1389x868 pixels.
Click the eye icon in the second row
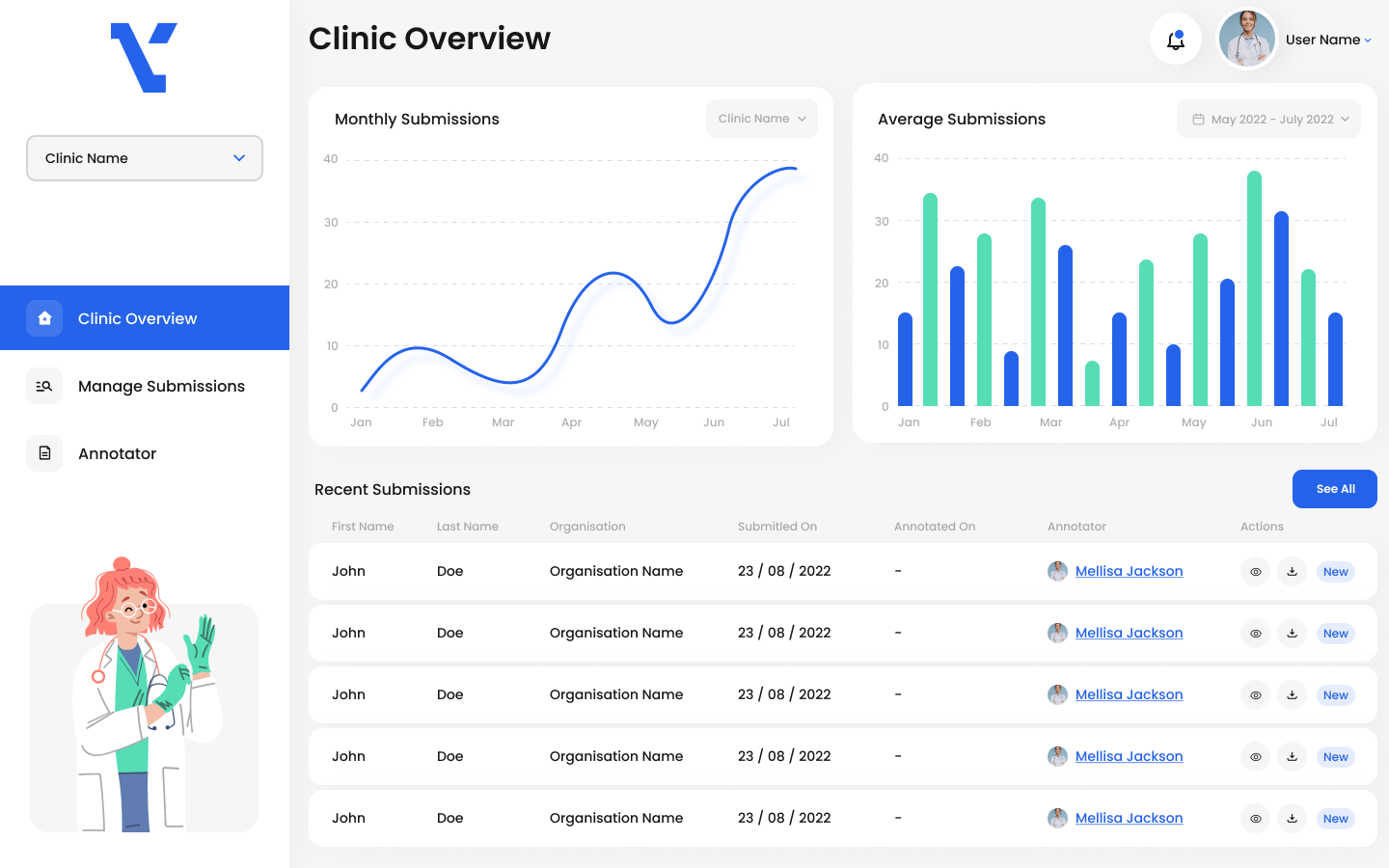1255,634
